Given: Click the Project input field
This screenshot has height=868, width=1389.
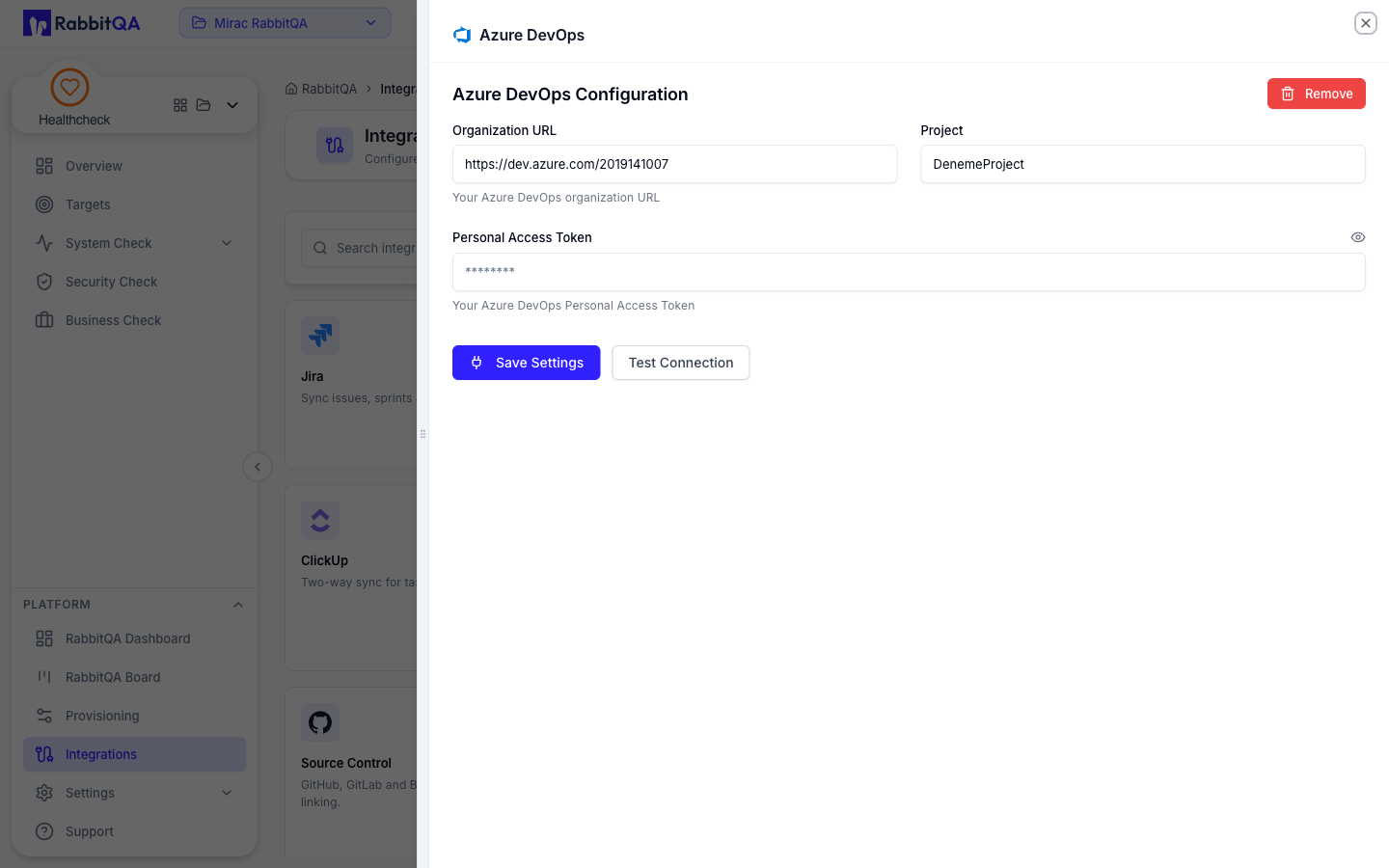Looking at the screenshot, I should (1143, 164).
